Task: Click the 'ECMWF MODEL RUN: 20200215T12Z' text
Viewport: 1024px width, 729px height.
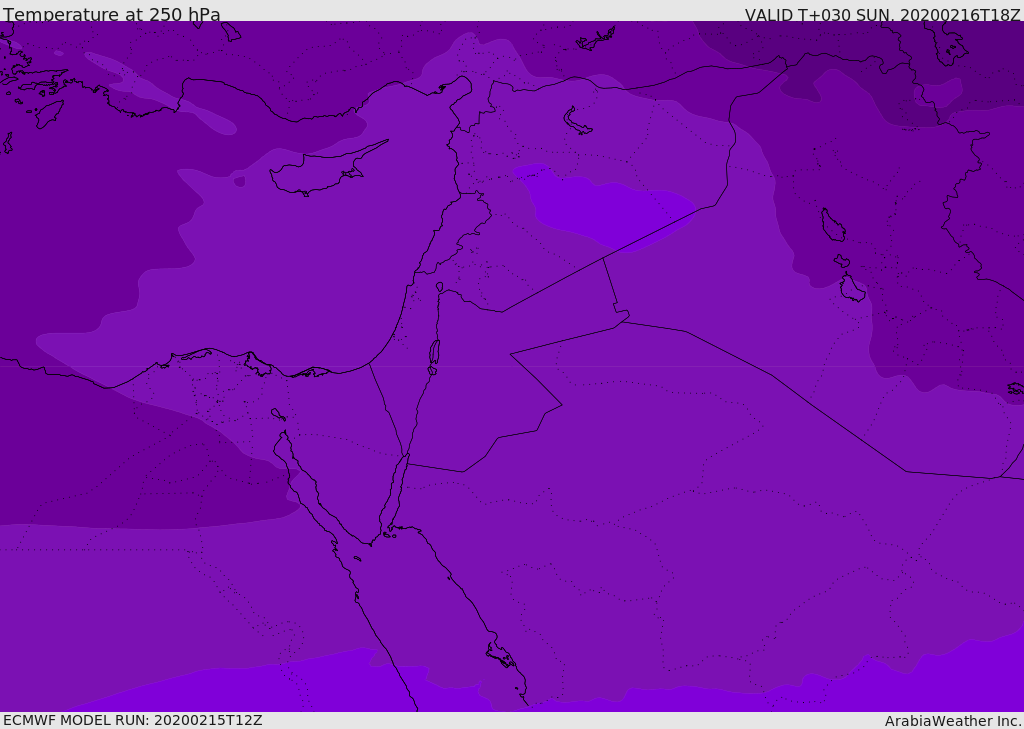Action: coord(133,720)
